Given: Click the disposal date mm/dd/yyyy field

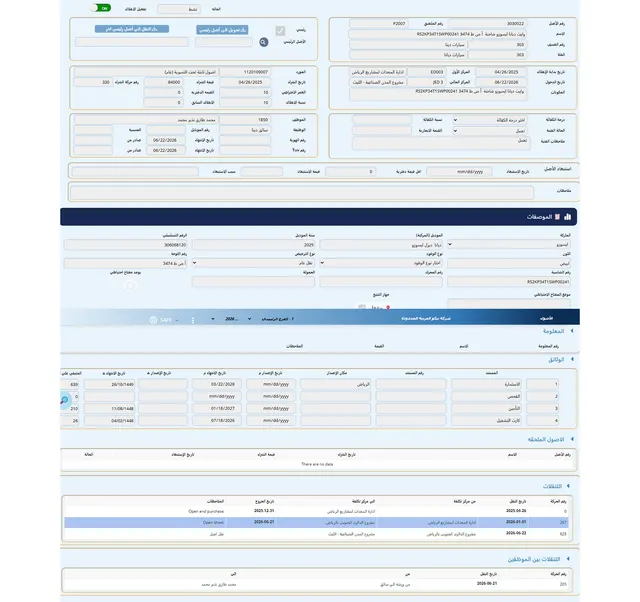Looking at the screenshot, I should tap(459, 171).
